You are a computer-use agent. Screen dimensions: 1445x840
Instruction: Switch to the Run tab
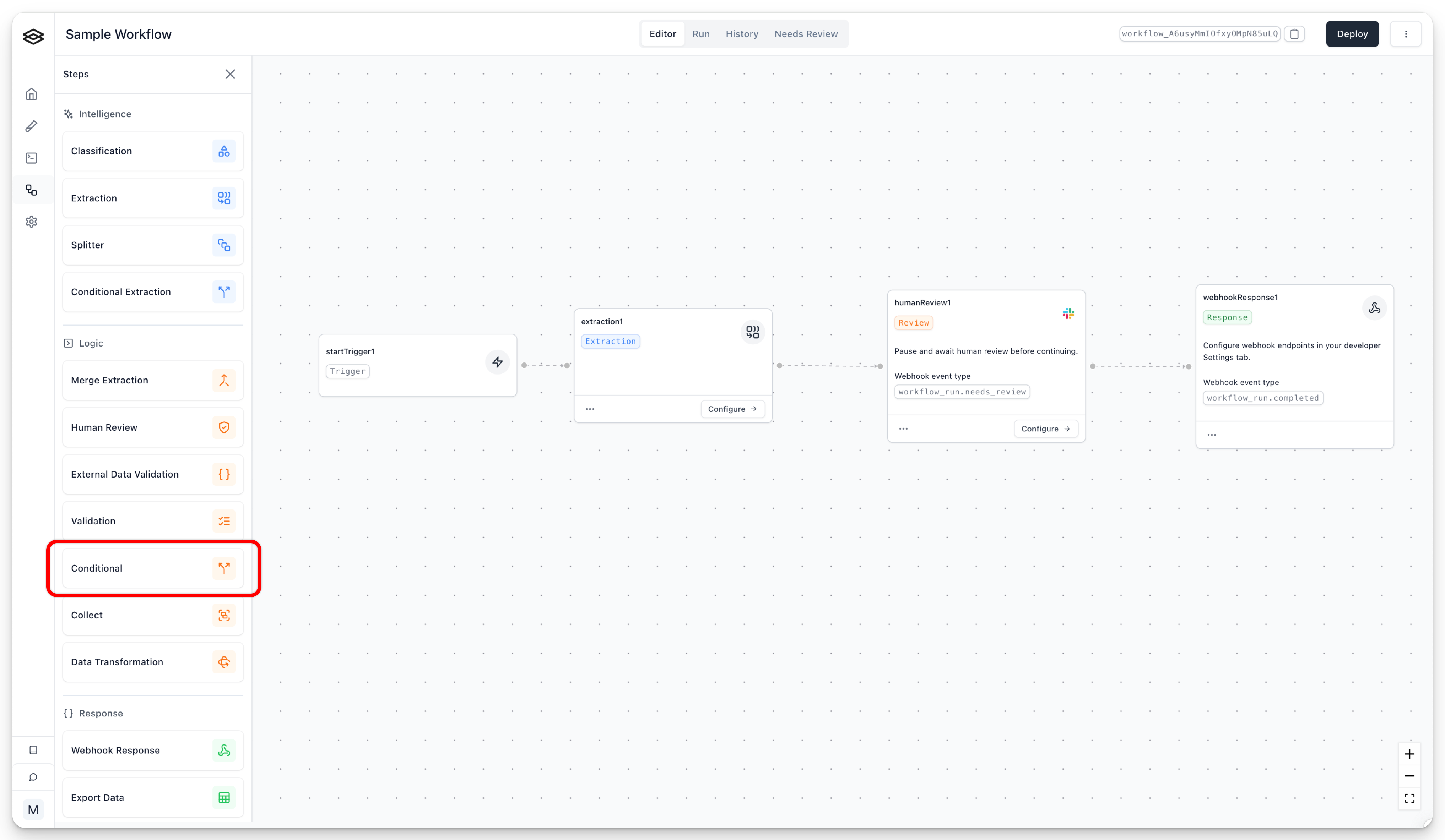[701, 34]
